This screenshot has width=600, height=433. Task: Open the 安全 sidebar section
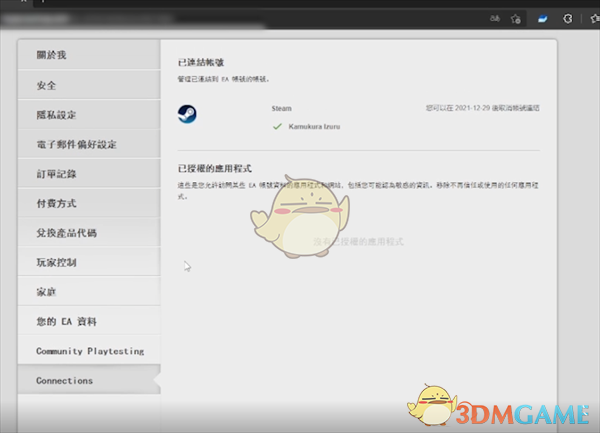89,85
